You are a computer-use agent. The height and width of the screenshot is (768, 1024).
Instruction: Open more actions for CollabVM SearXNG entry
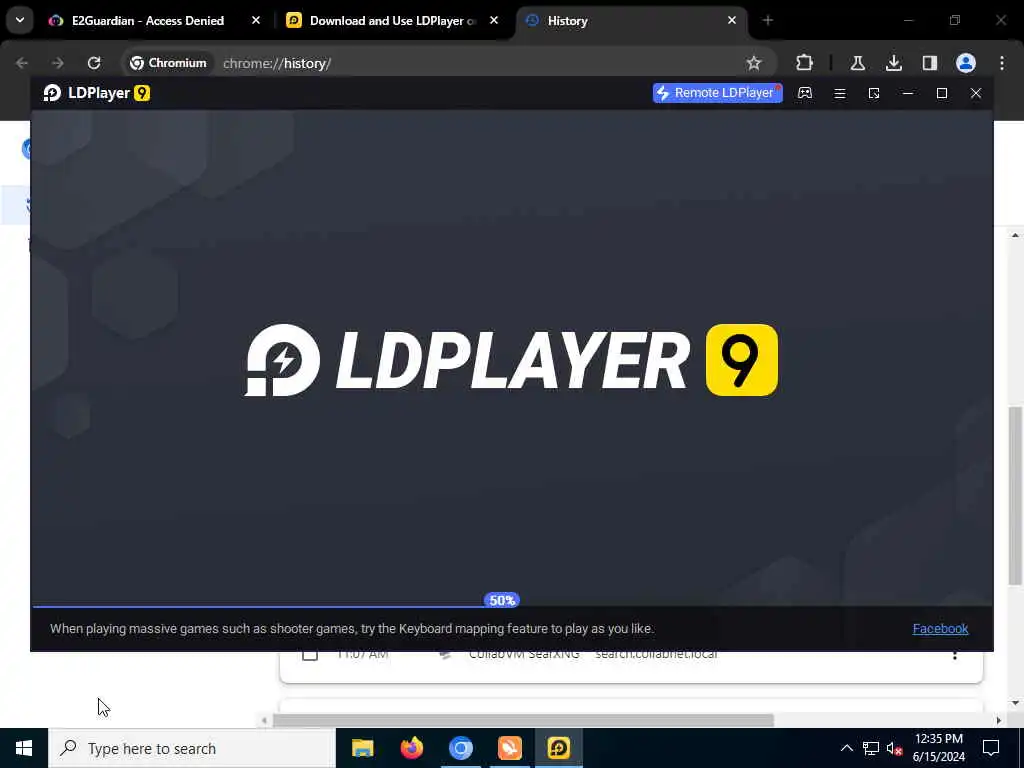[x=955, y=655]
